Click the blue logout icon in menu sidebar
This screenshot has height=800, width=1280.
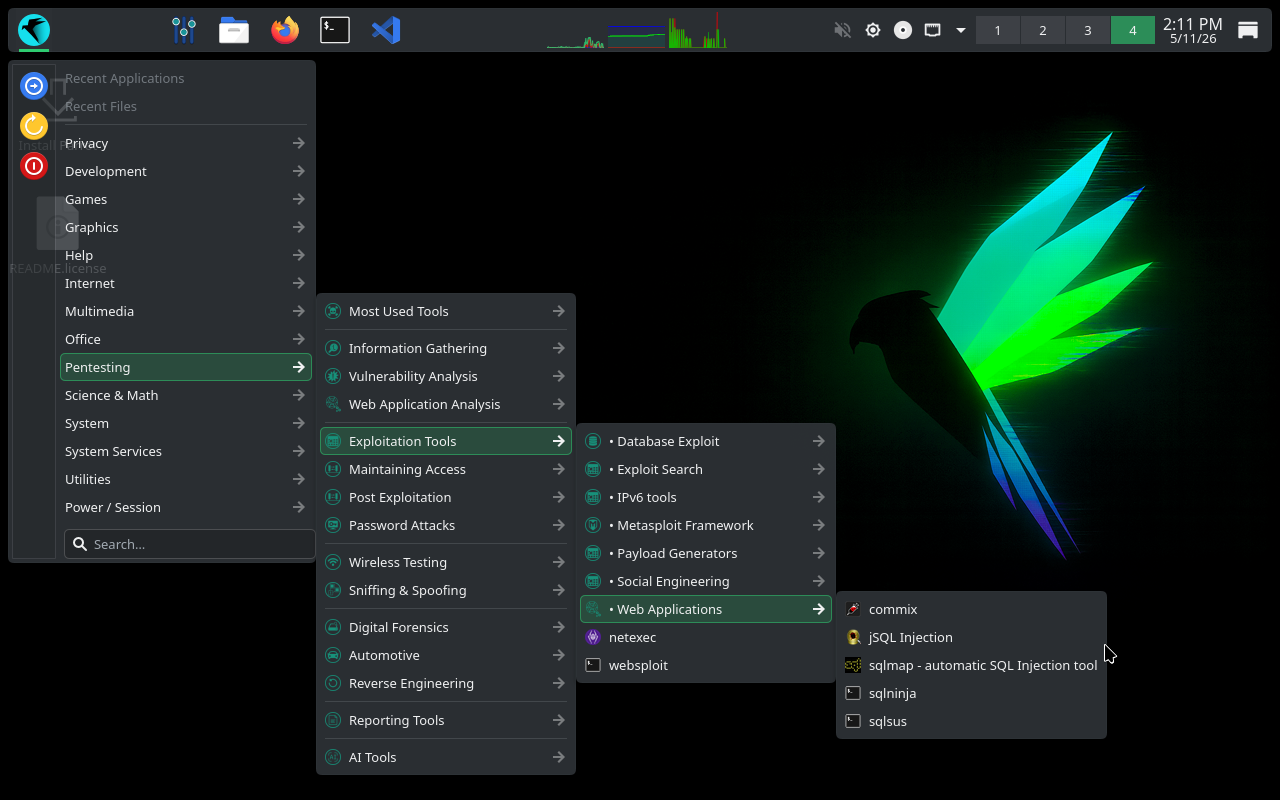coord(34,86)
